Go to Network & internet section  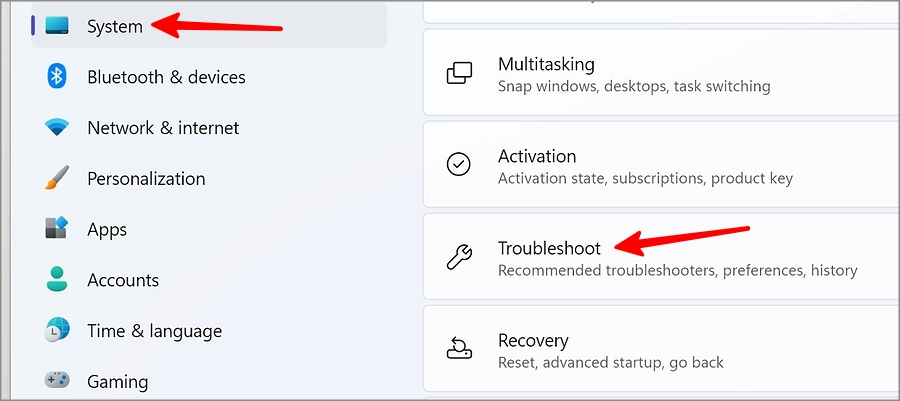point(163,127)
